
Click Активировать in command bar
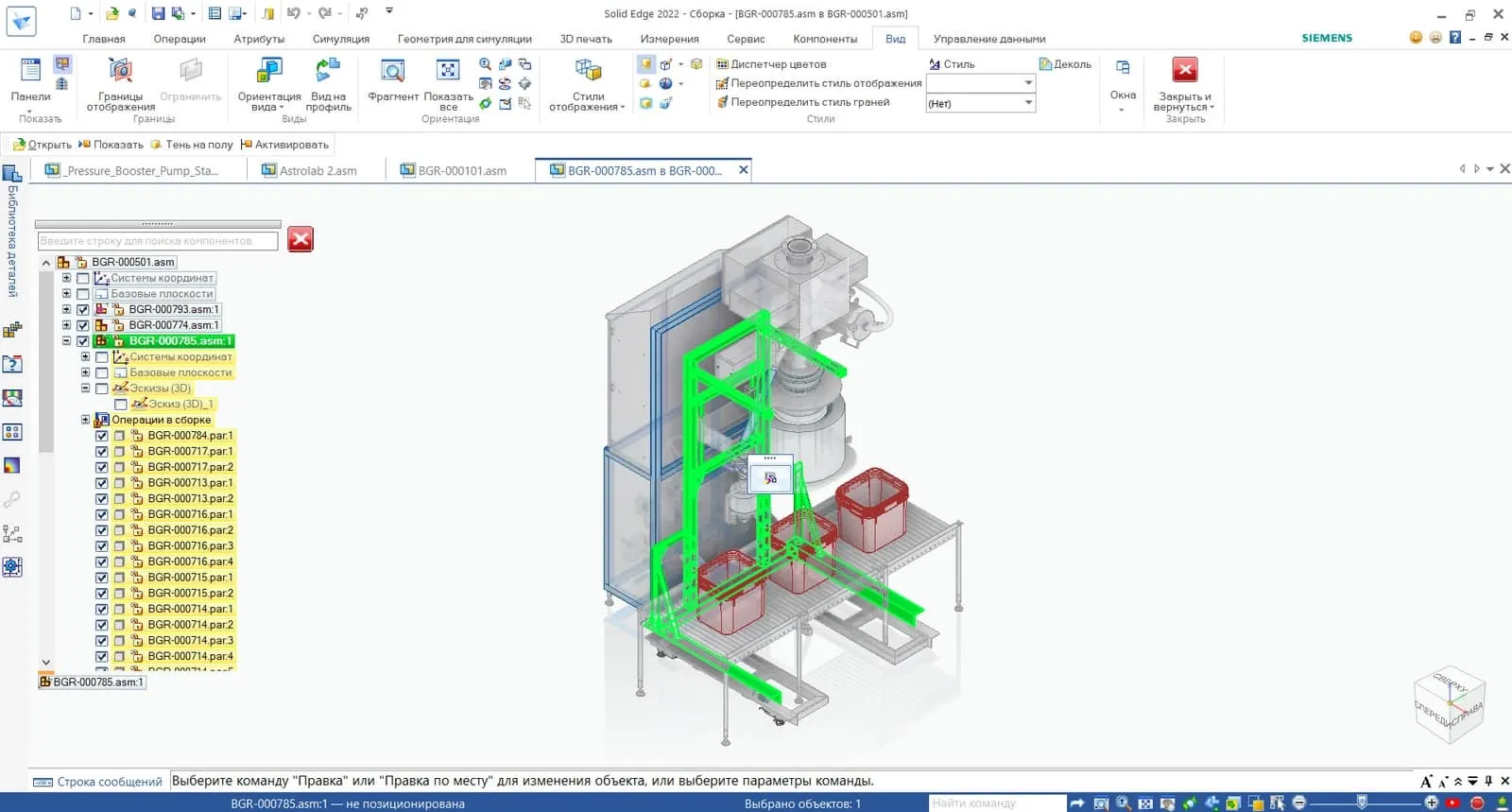click(x=284, y=145)
